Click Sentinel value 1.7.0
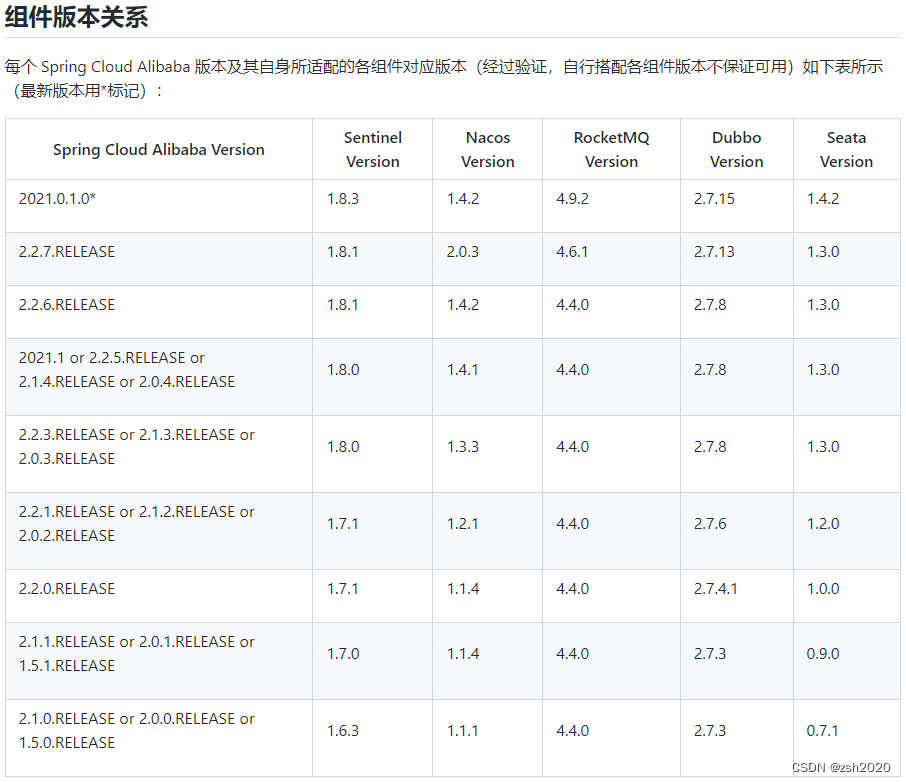Screen dimensions: 906x782 pos(343,654)
